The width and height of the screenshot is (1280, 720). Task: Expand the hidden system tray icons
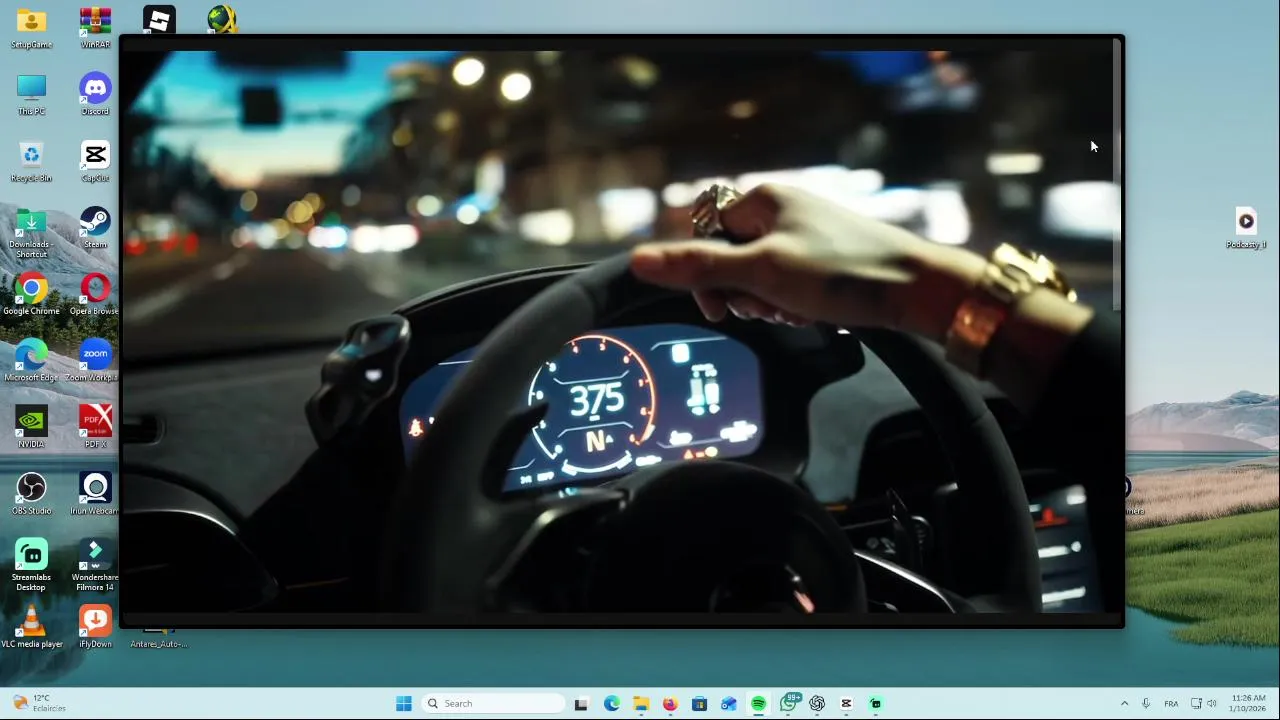click(x=1124, y=704)
